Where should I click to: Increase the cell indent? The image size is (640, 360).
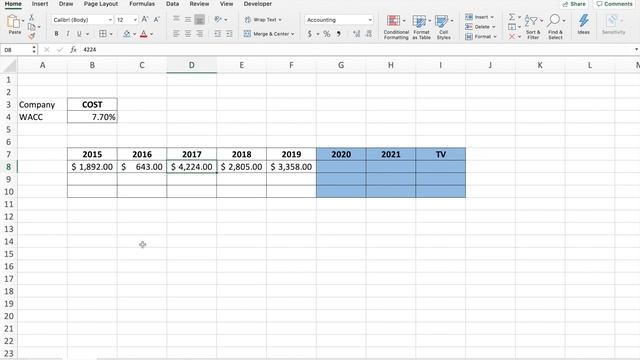(229, 34)
